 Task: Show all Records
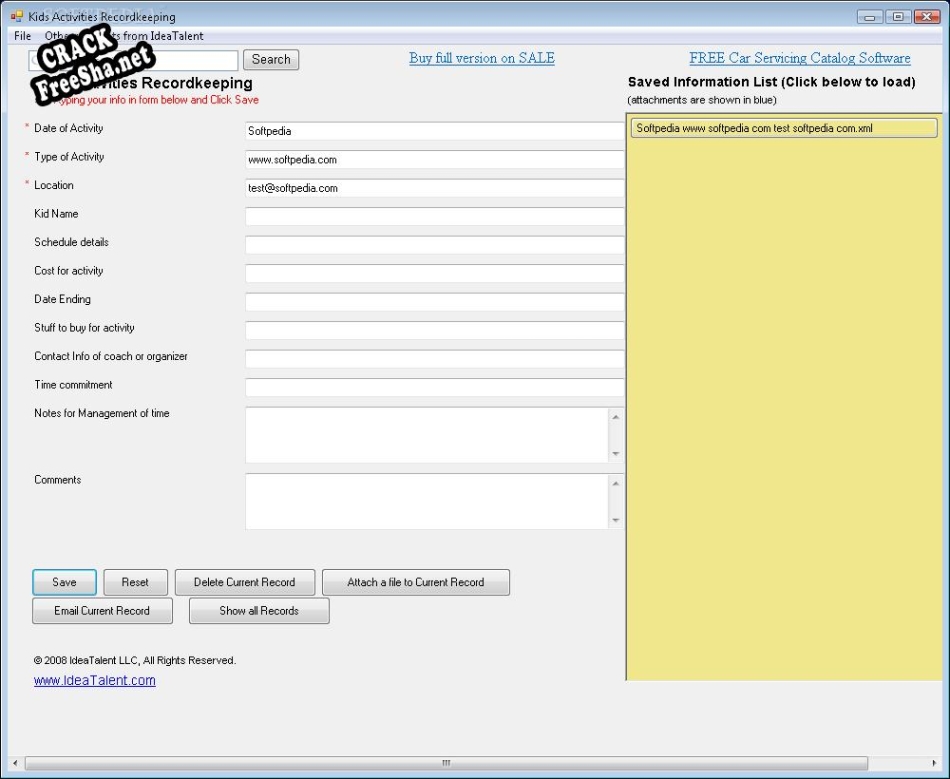(x=259, y=611)
